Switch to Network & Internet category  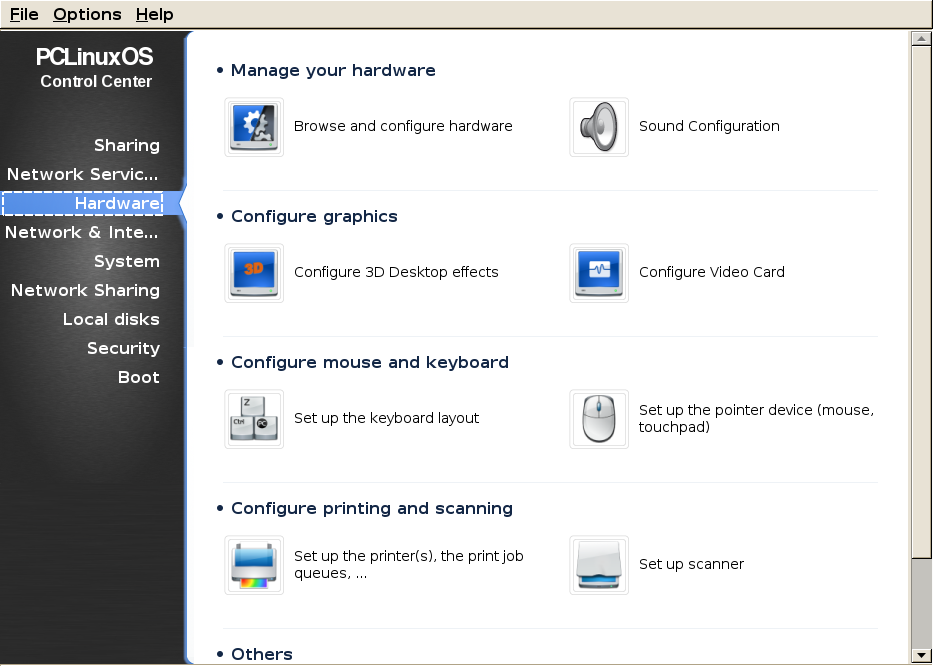click(82, 232)
